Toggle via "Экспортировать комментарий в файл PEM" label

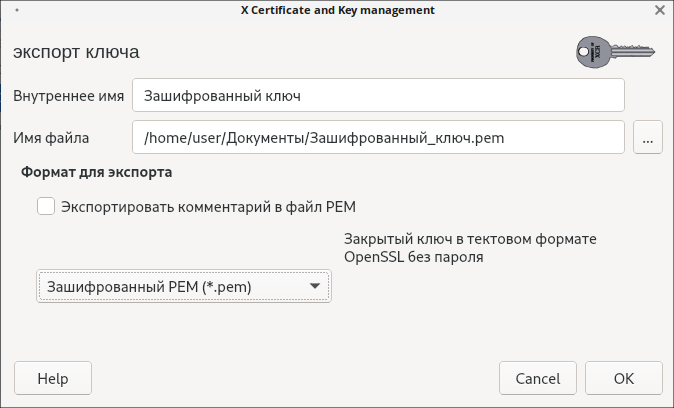[208, 207]
